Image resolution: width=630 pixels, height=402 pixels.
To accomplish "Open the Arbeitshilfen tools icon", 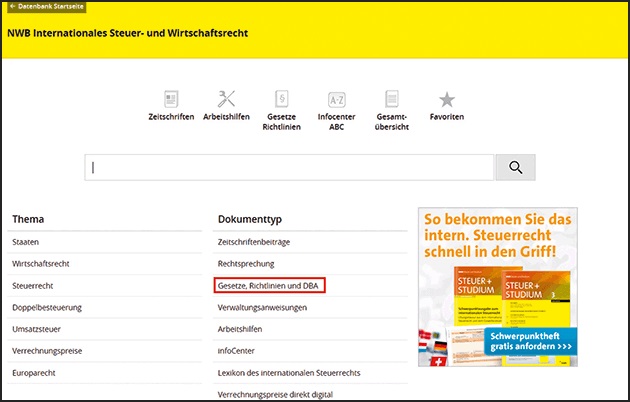I will pos(226,100).
